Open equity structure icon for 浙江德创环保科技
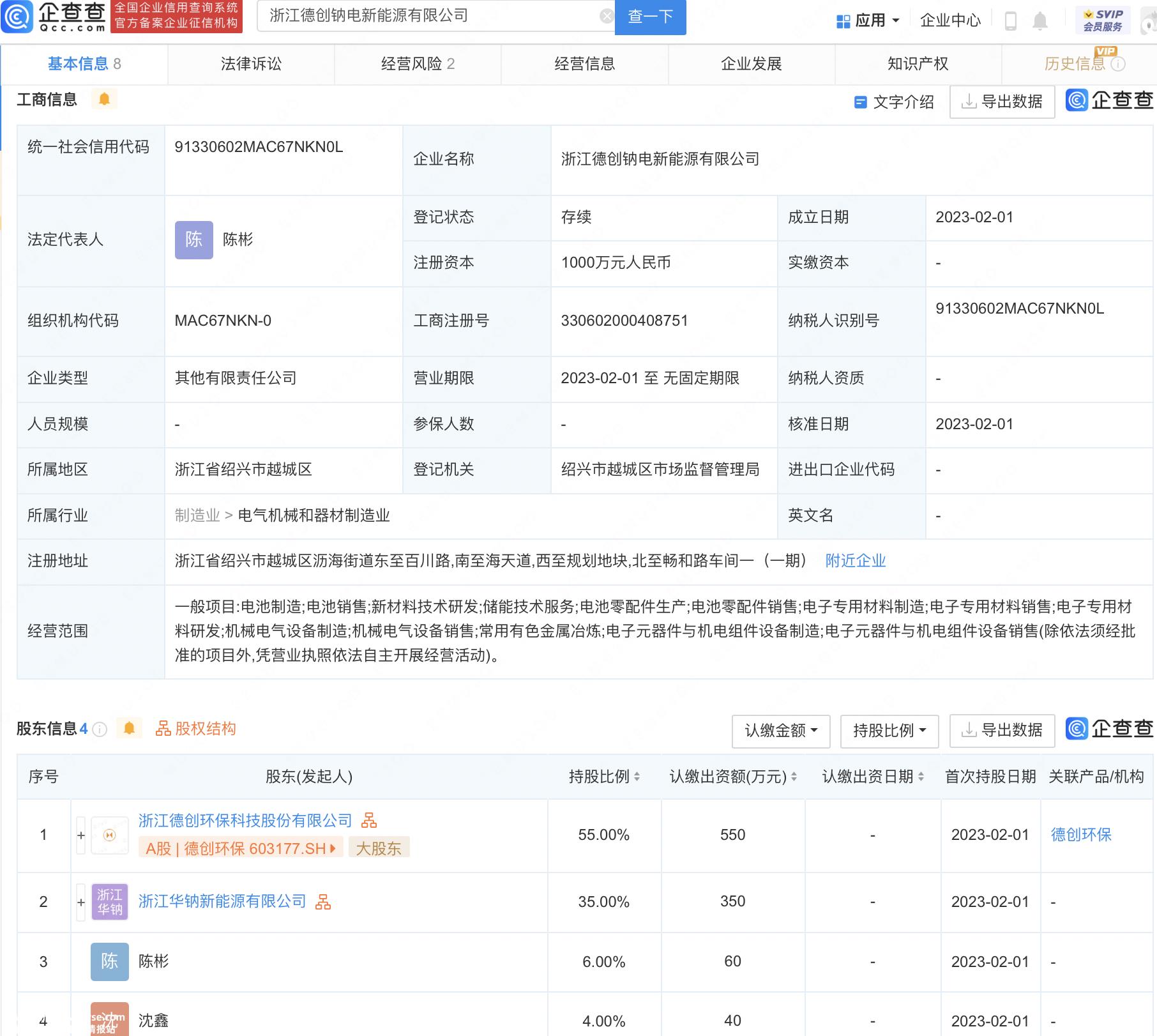The width and height of the screenshot is (1157, 1036). (x=369, y=821)
